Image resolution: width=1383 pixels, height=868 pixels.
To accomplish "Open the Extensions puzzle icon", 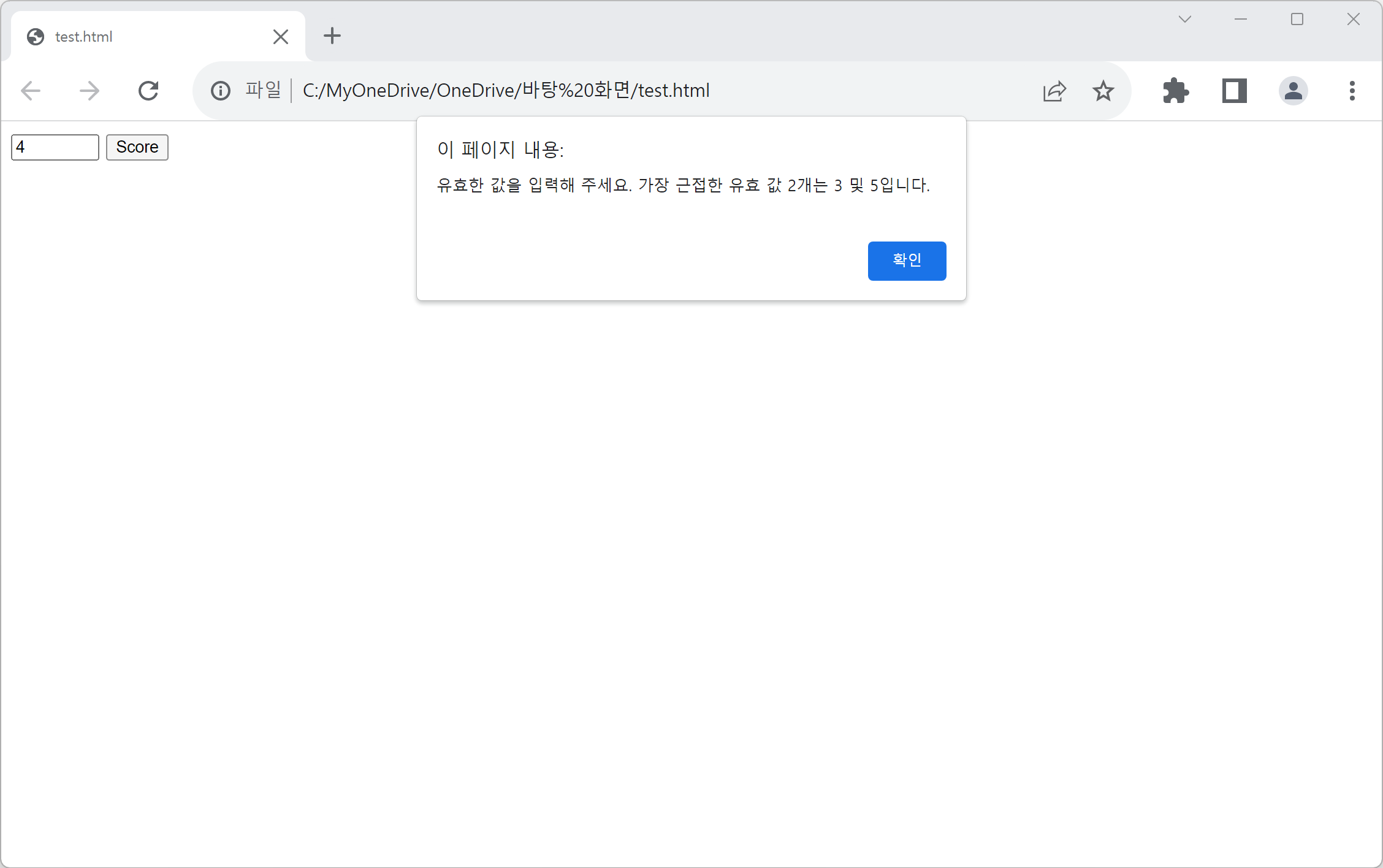I will (1176, 91).
